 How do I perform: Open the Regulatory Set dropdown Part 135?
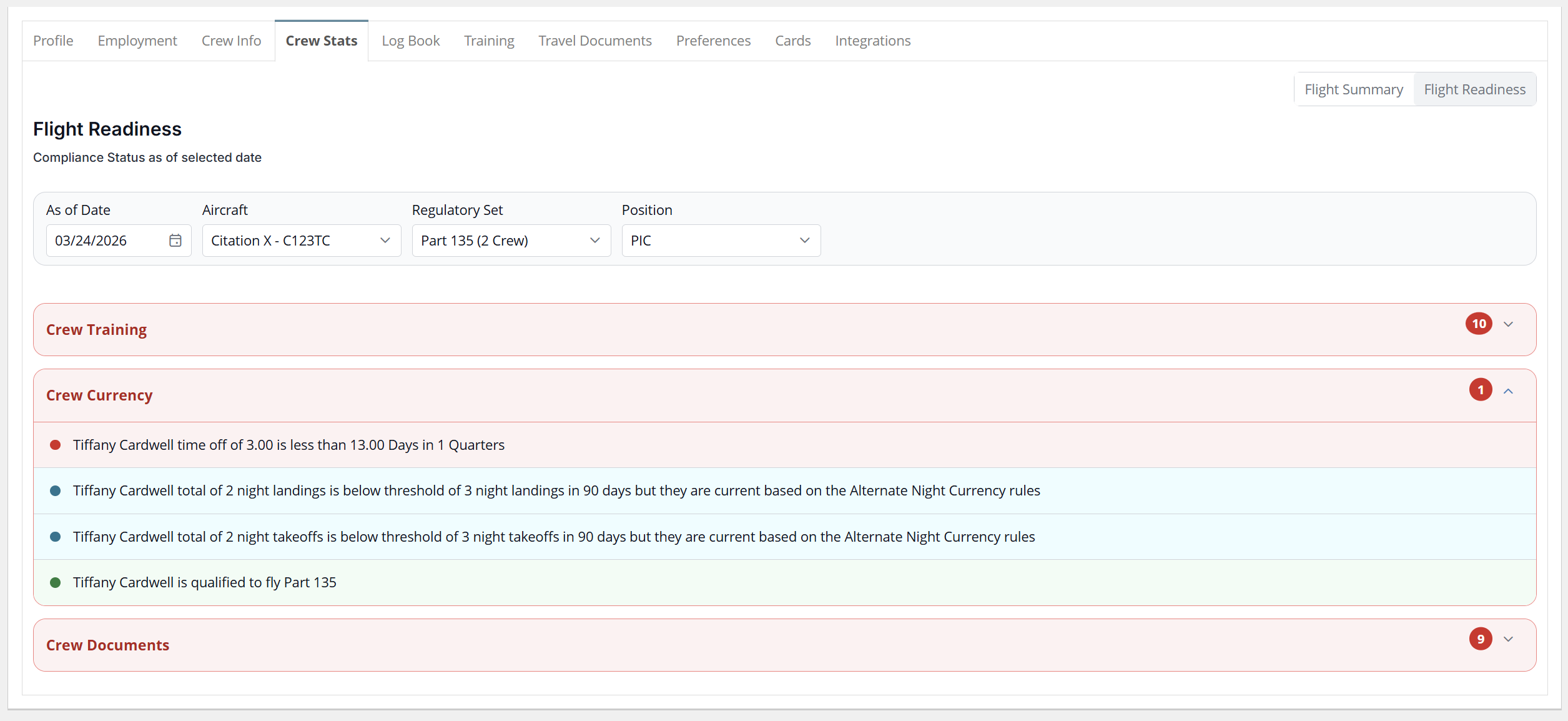(511, 241)
